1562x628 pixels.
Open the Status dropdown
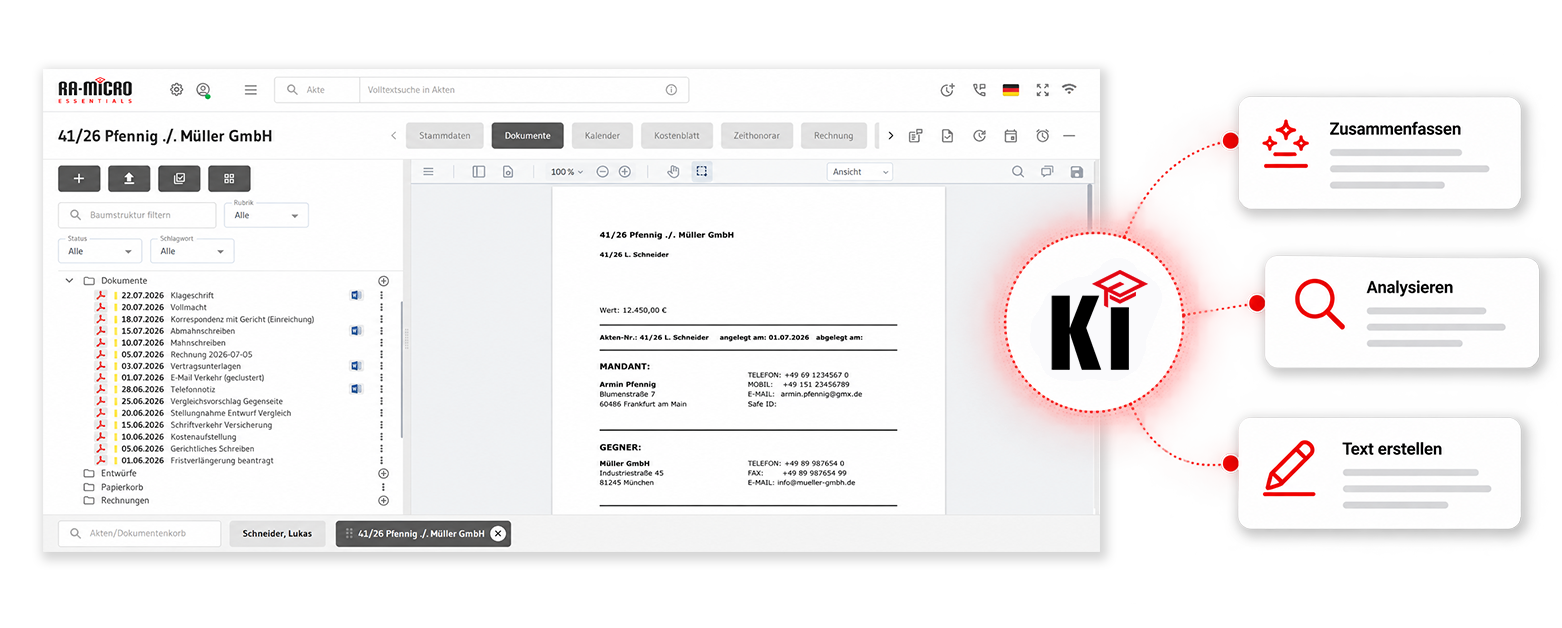click(x=100, y=251)
